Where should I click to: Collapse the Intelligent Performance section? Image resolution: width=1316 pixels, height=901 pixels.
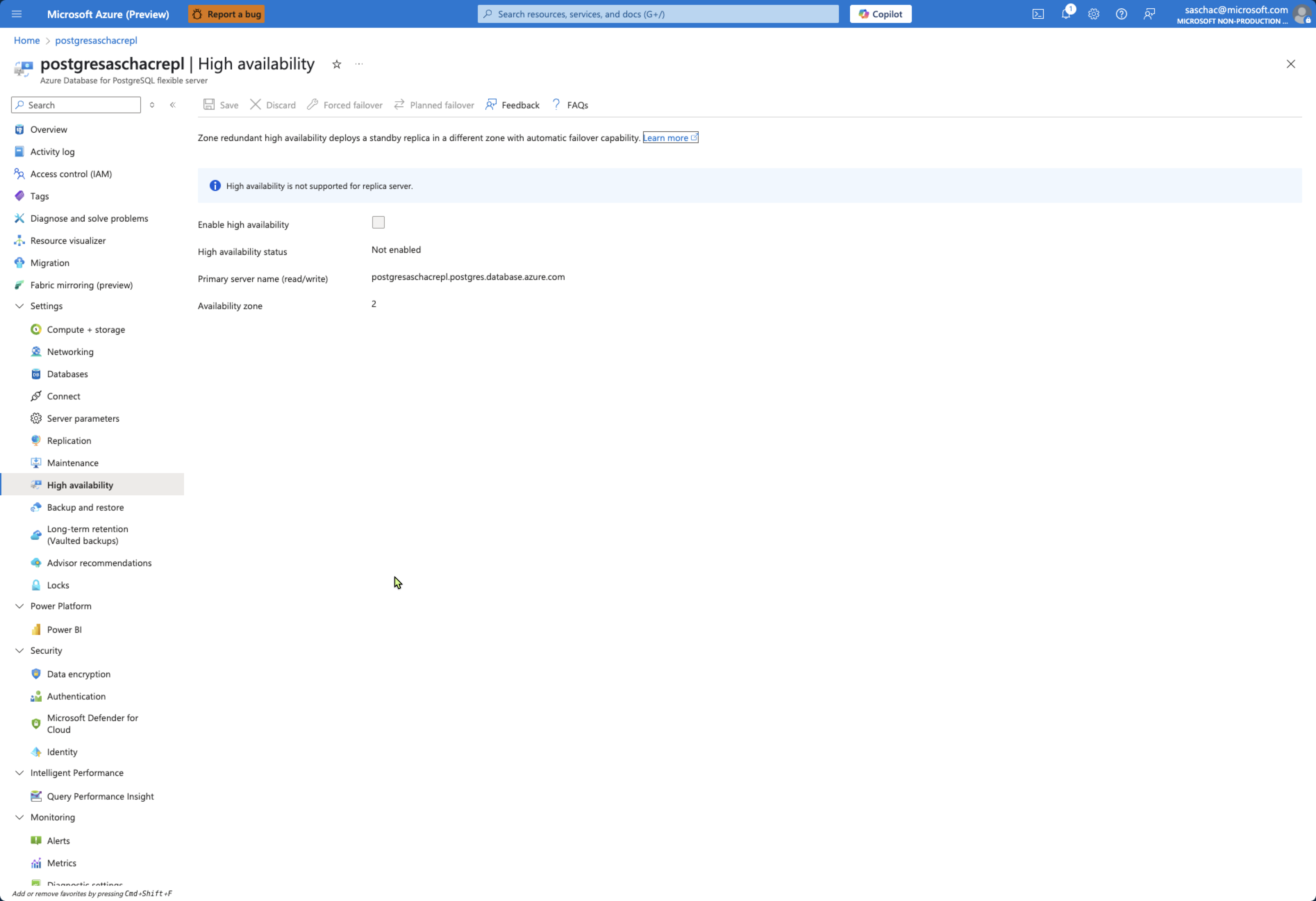point(19,773)
